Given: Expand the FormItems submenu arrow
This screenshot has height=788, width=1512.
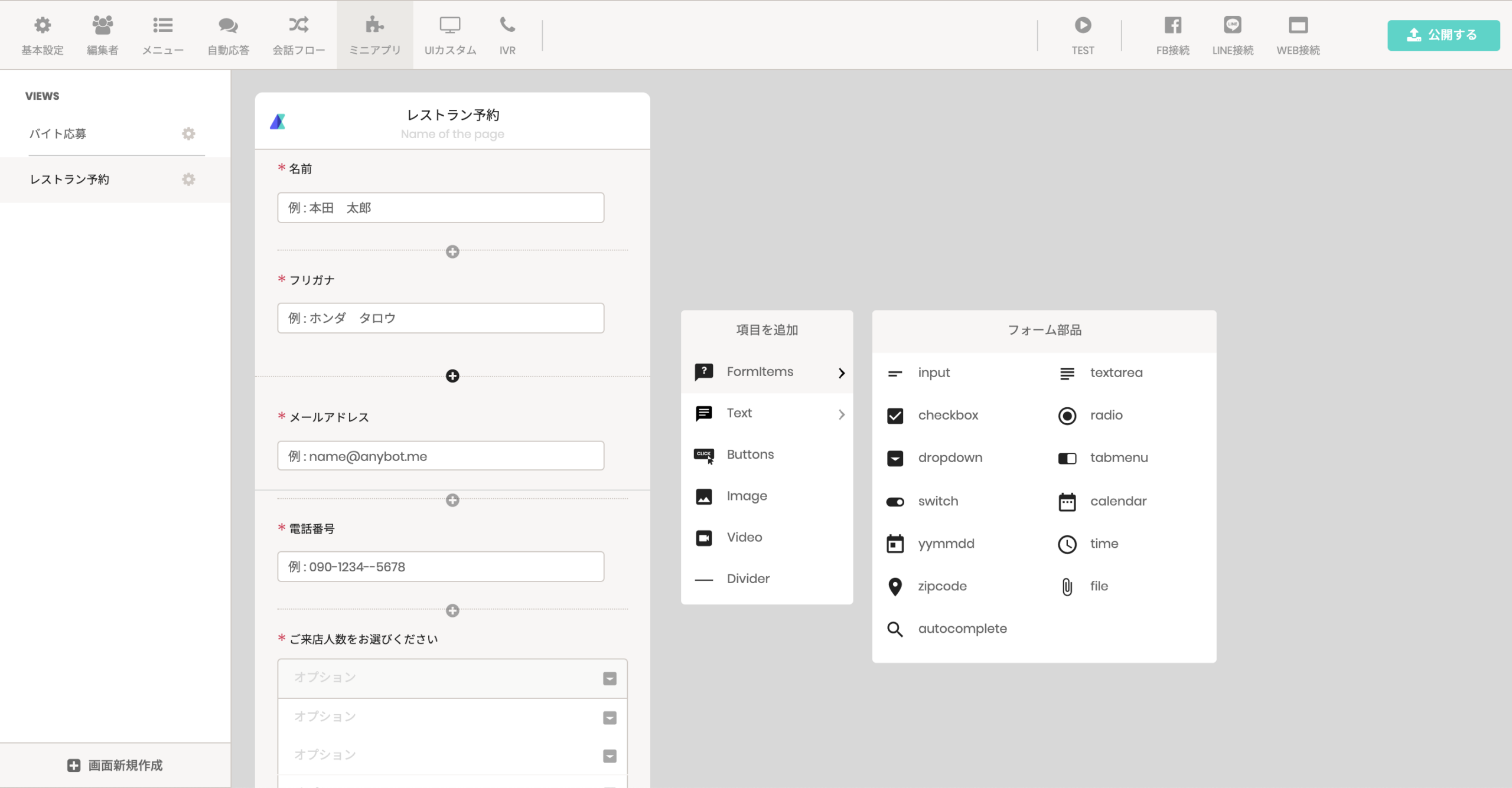Looking at the screenshot, I should [x=842, y=372].
